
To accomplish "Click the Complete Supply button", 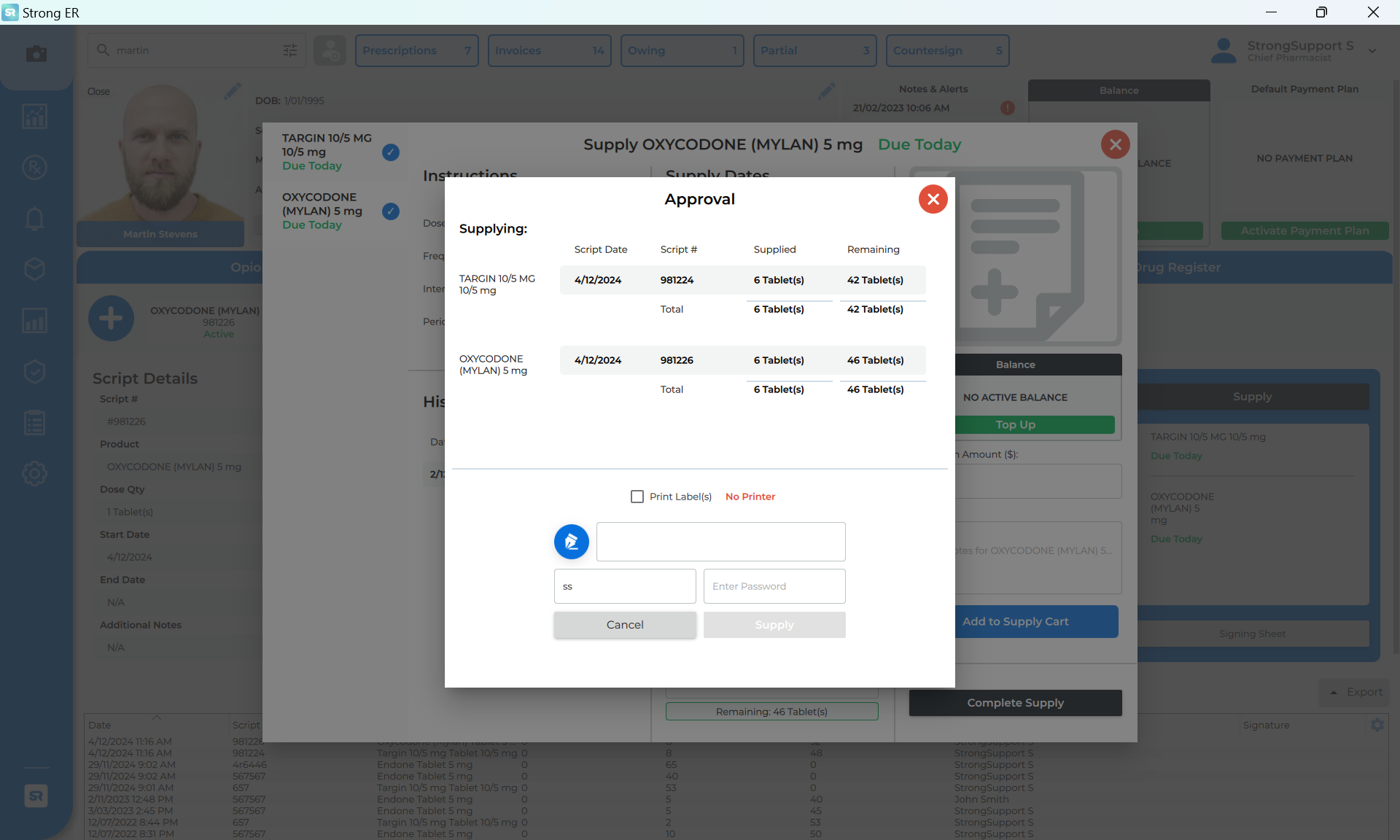I will click(x=1015, y=703).
